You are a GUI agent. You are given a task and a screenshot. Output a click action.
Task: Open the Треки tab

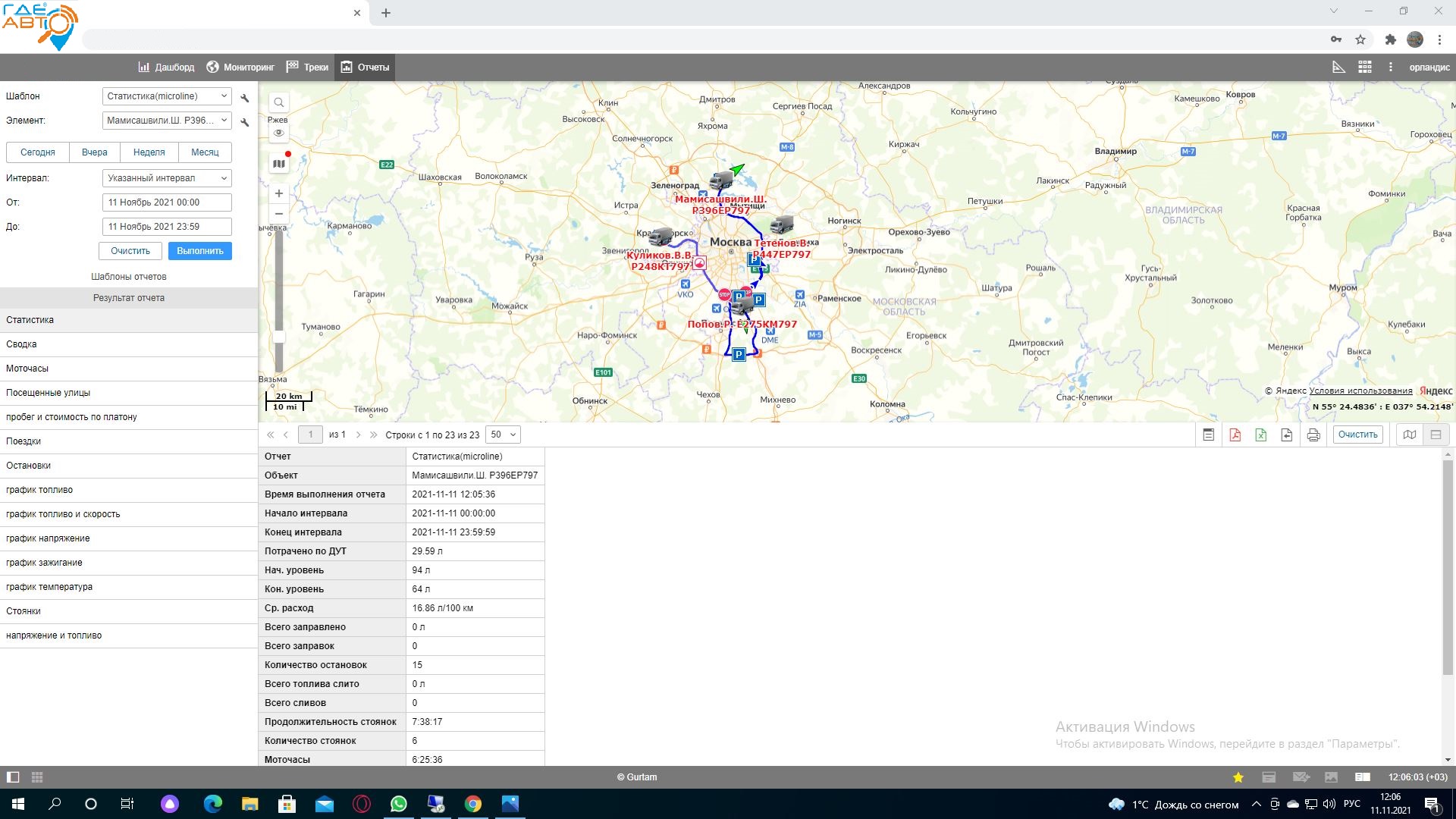307,67
